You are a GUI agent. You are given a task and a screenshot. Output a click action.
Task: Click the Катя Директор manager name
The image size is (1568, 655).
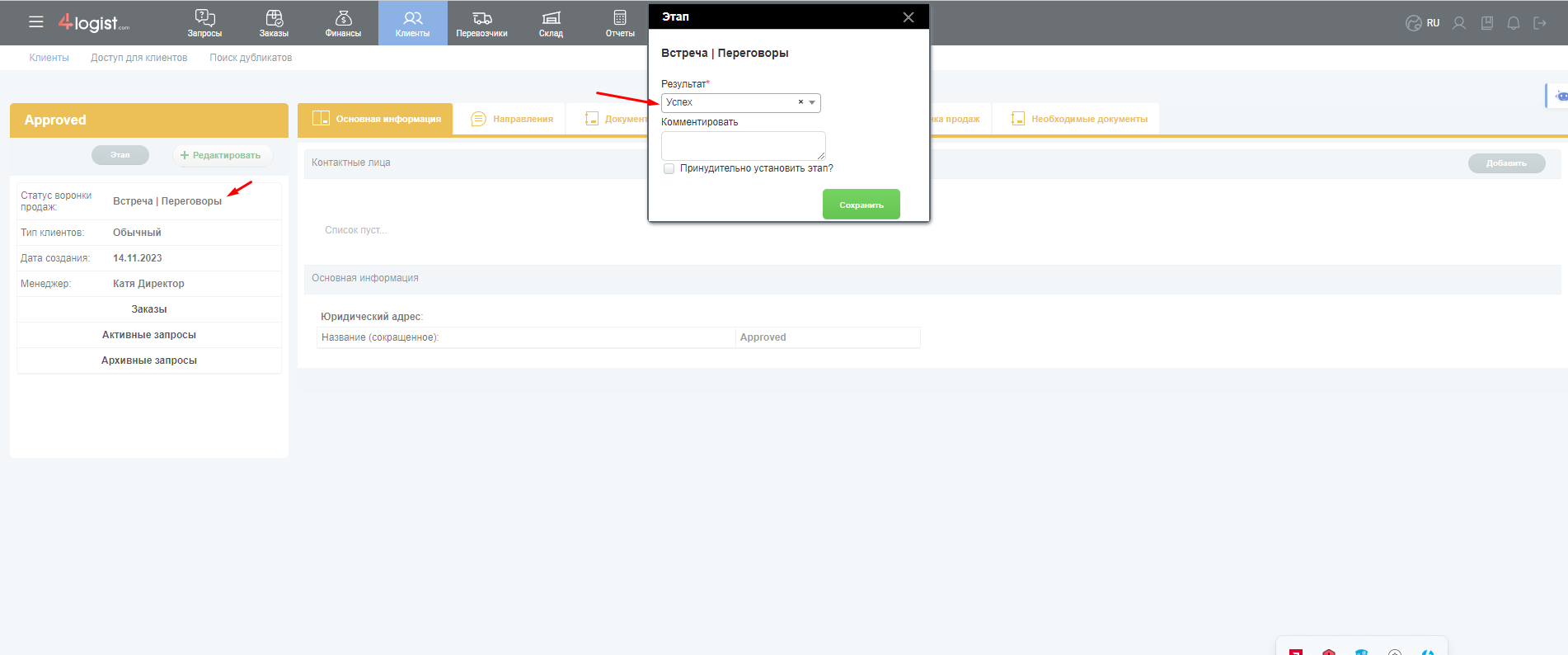148,284
